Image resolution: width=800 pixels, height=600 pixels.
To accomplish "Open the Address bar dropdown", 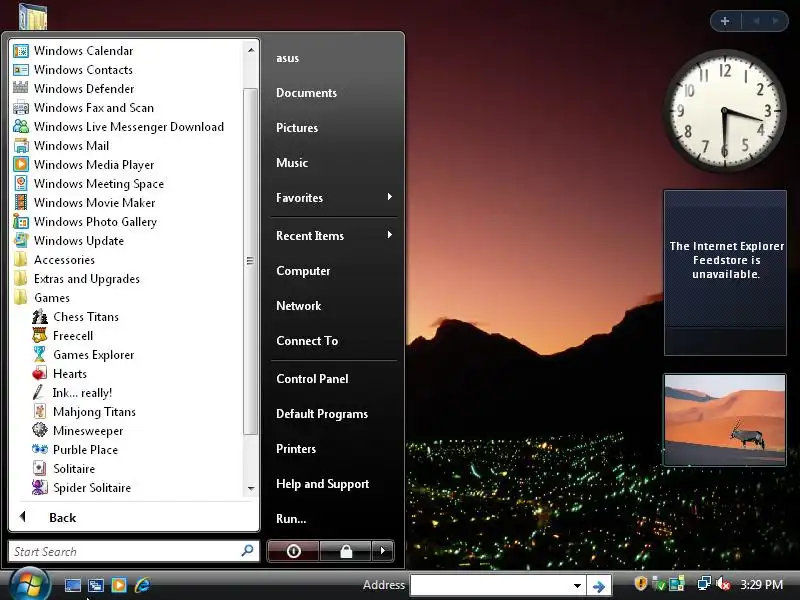I will pos(577,585).
